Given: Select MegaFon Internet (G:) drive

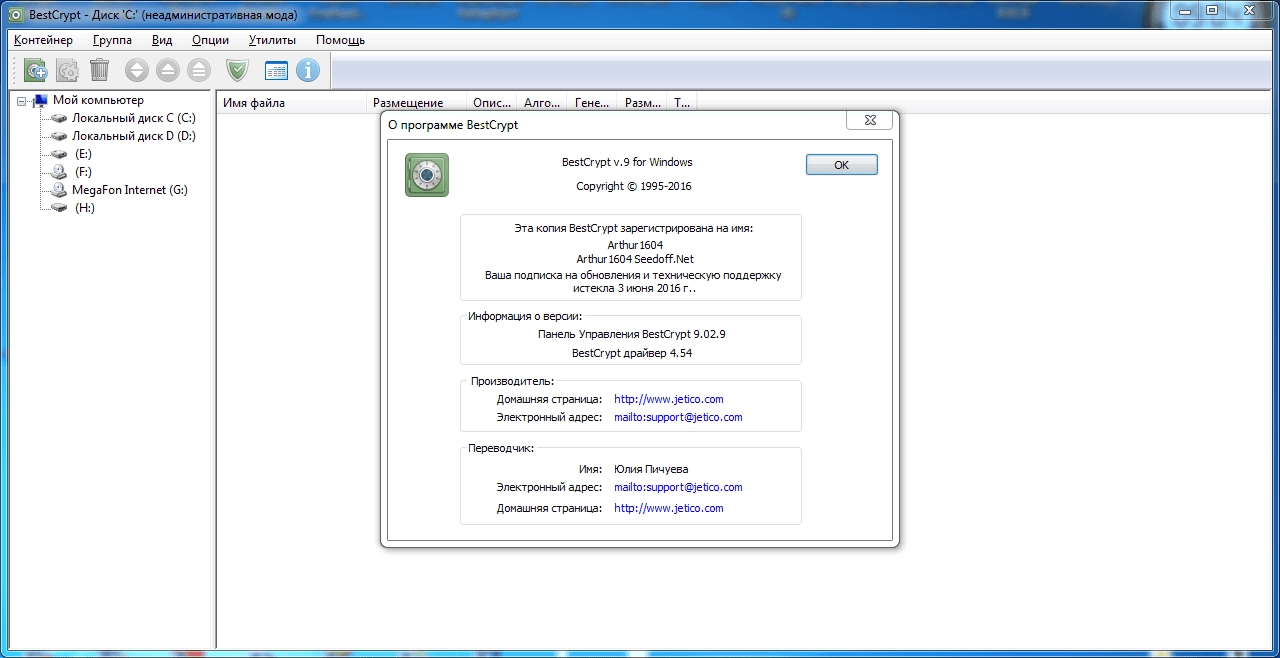Looking at the screenshot, I should pyautogui.click(x=130, y=190).
